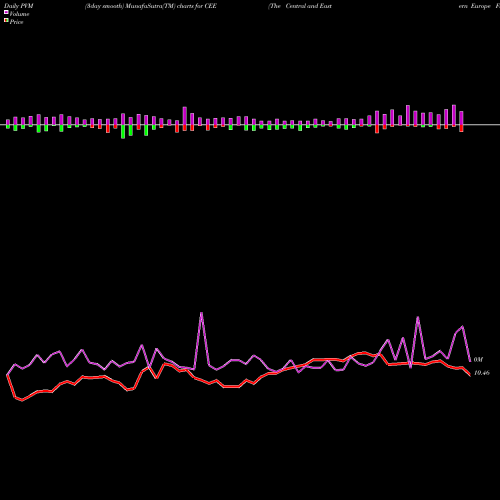Click the '0M' volume value label
Viewport: 500px width, 500px height.
[478, 360]
